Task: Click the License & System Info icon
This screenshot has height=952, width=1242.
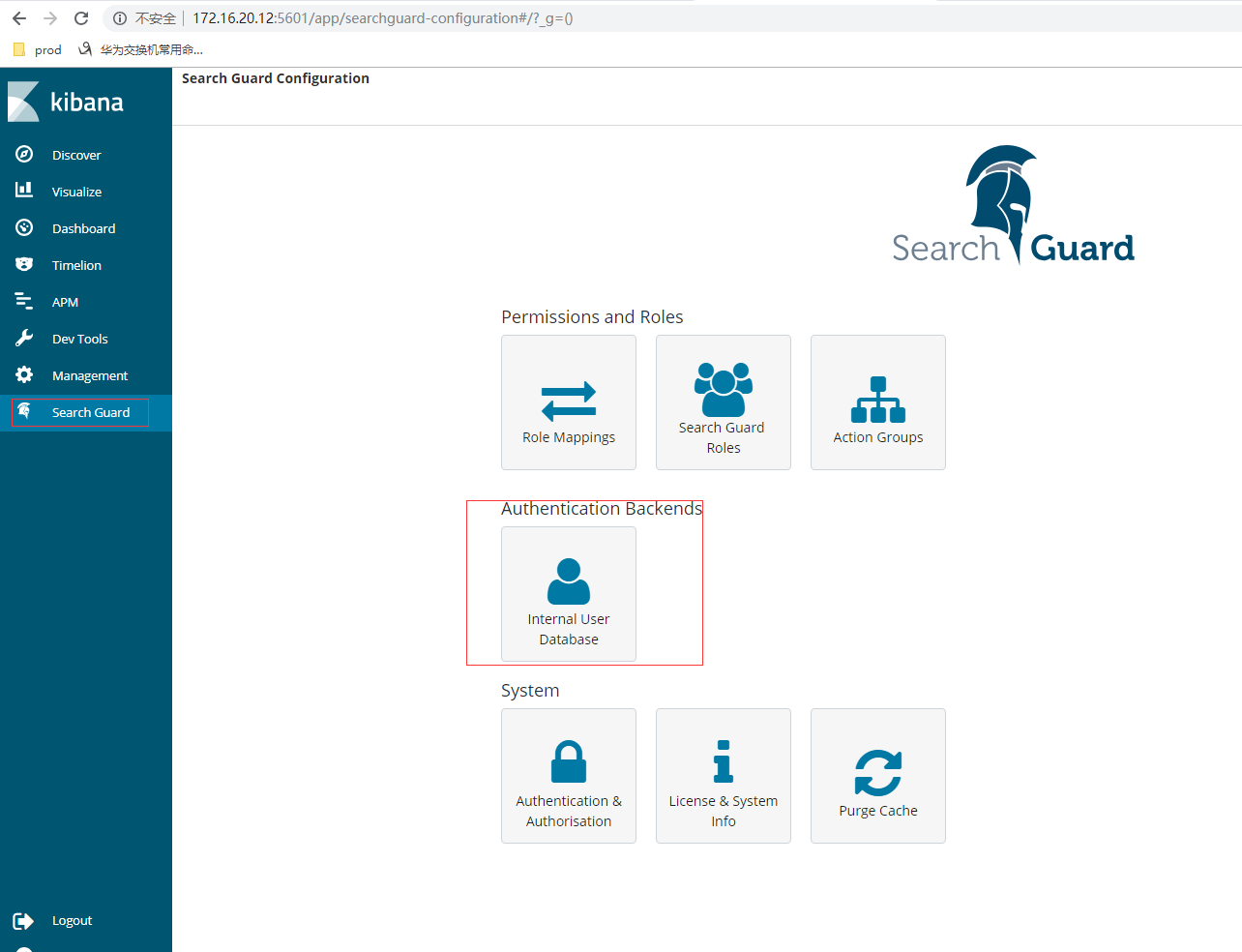Action: [724, 761]
